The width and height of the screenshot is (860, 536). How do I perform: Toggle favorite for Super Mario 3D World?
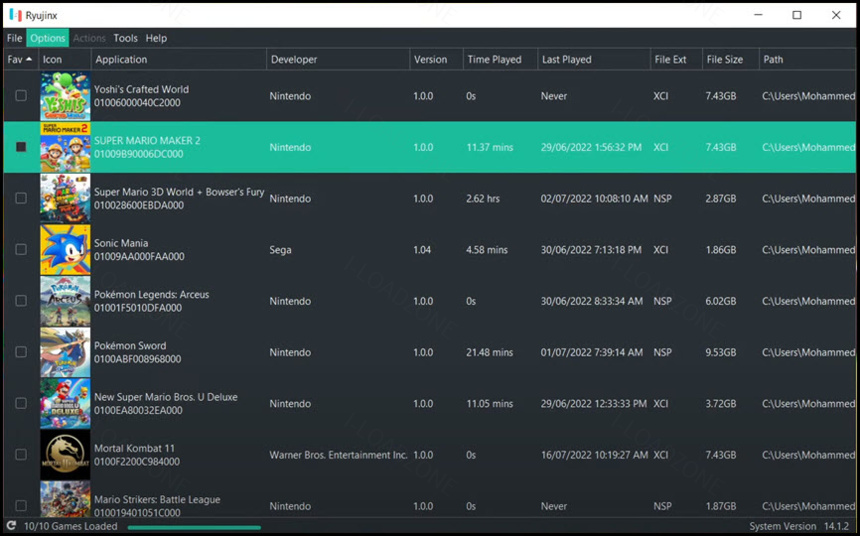tap(21, 198)
